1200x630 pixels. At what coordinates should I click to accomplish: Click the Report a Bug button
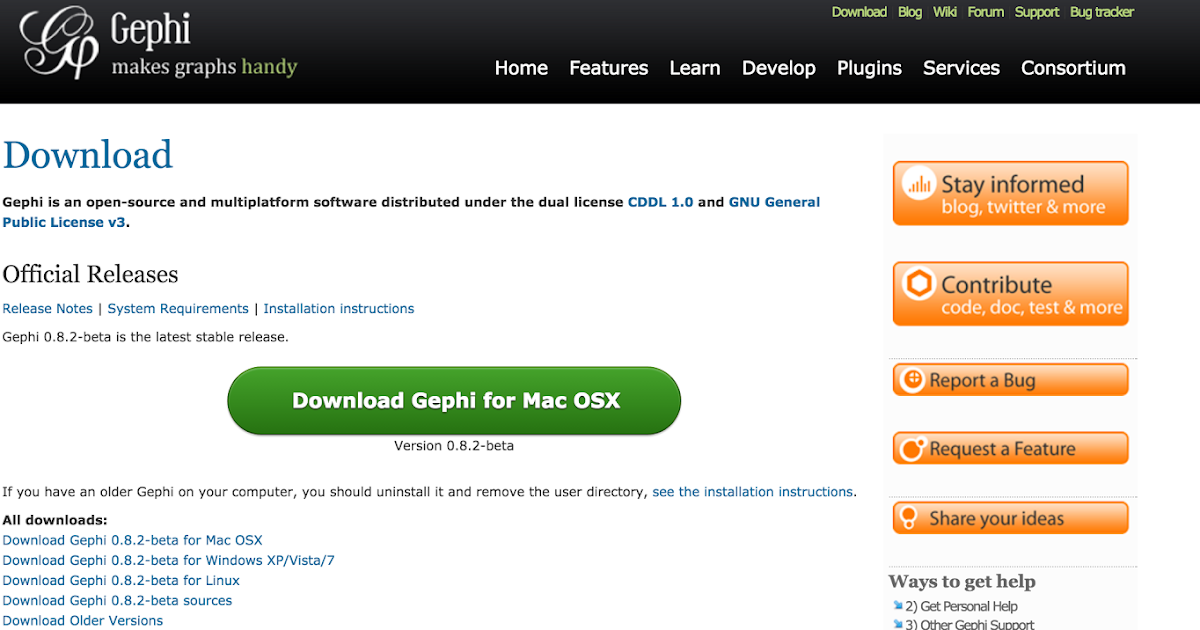[x=1010, y=380]
